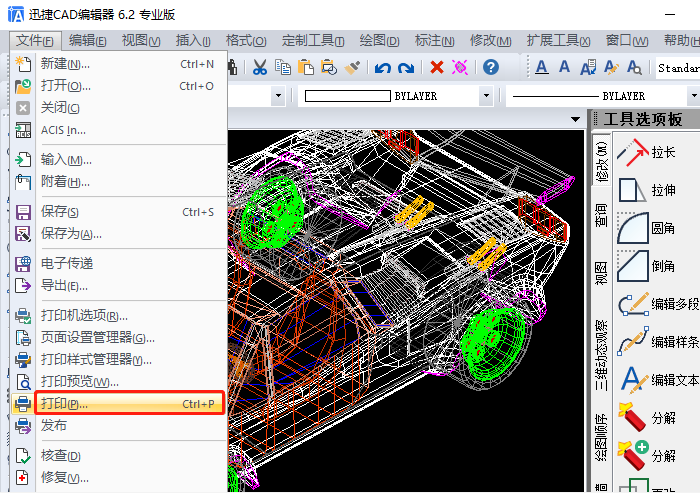
Task: Choose 关闭(C) from the File menu
Action: [119, 108]
